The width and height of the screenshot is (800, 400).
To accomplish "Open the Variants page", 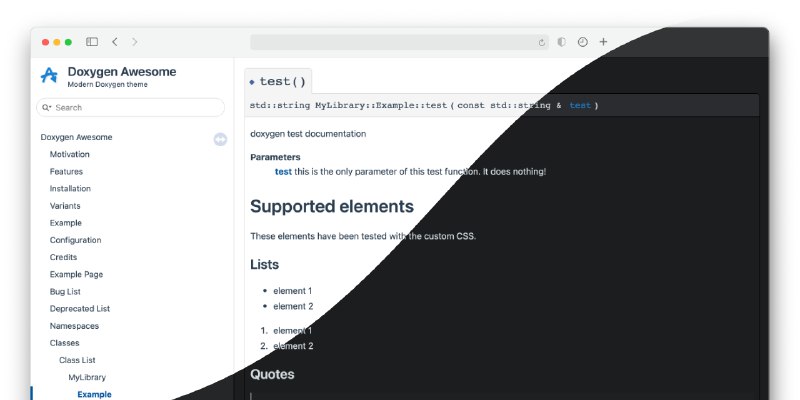I will [x=65, y=206].
